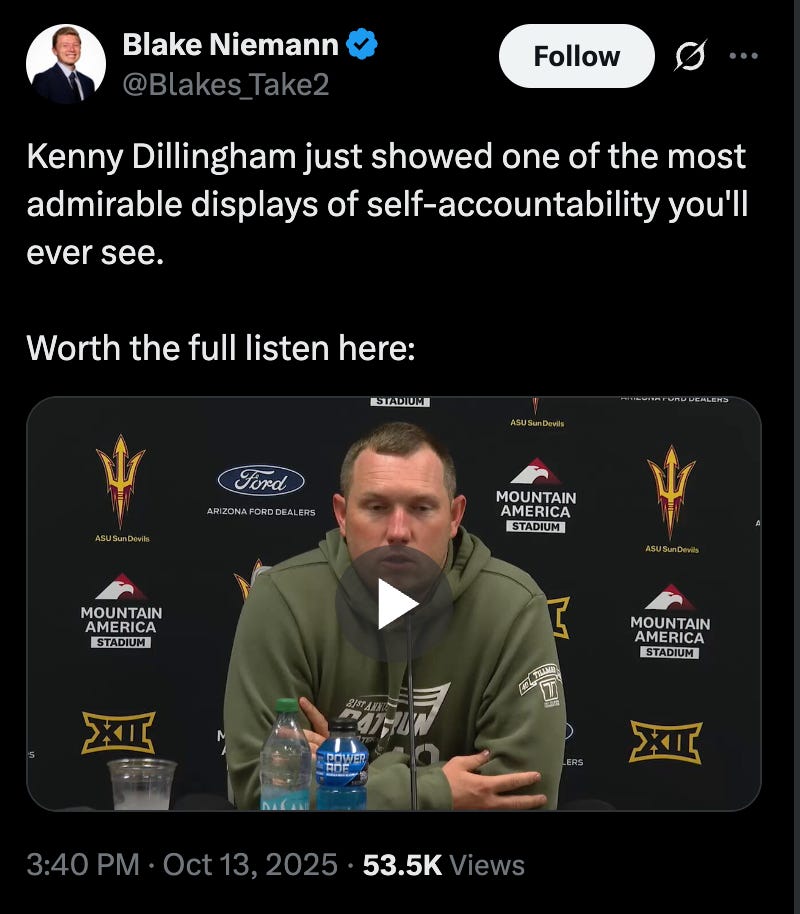This screenshot has height=914, width=800.
Task: Click the 3:40 PM timestamp
Action: click(83, 864)
